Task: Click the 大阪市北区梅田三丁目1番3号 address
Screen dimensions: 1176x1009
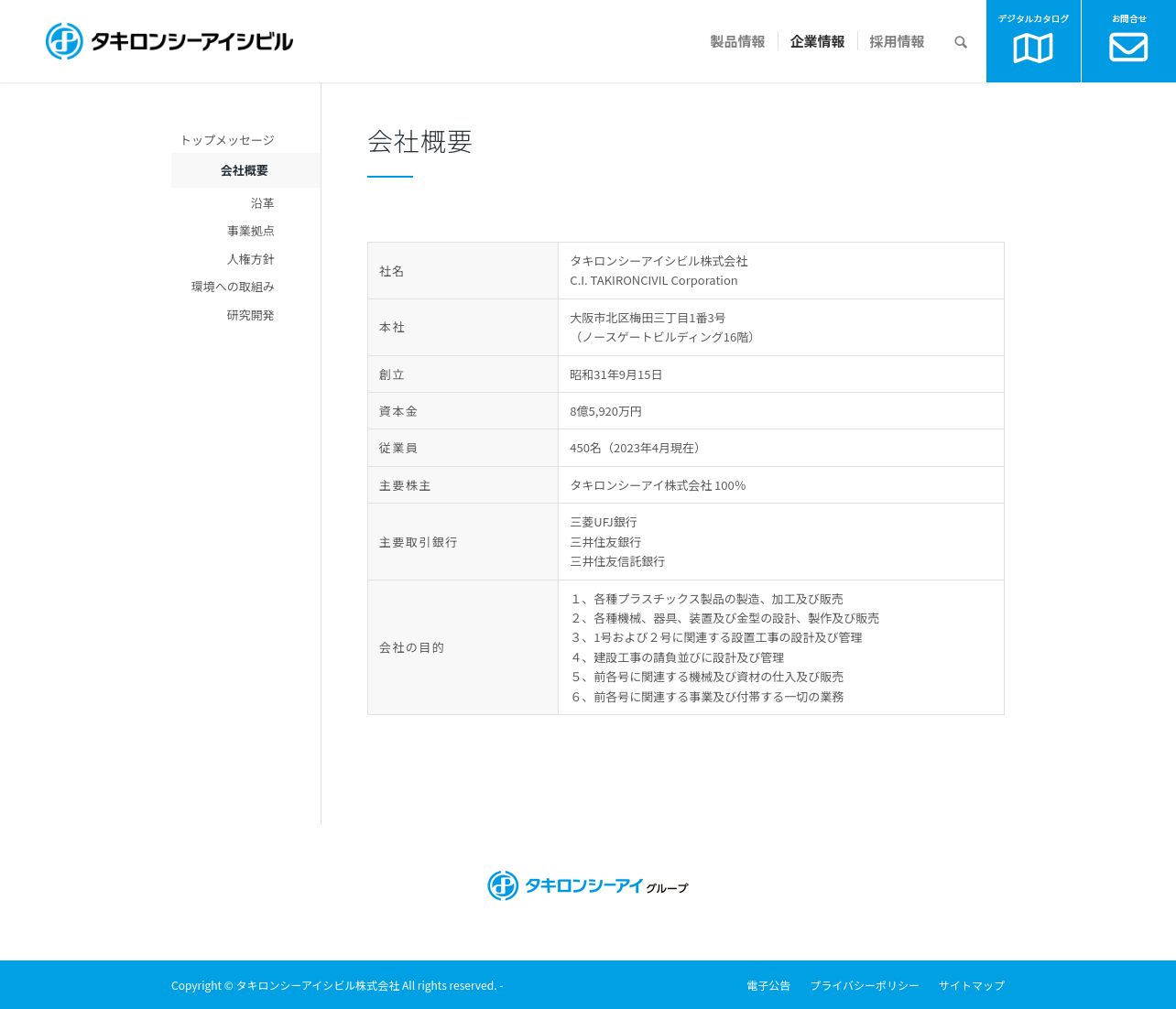Action: pyautogui.click(x=648, y=318)
